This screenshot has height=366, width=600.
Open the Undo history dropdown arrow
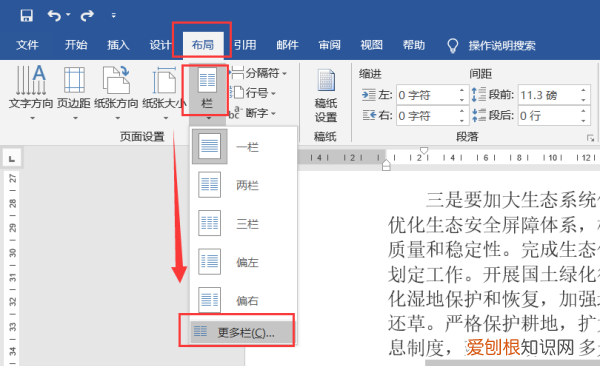click(x=68, y=15)
